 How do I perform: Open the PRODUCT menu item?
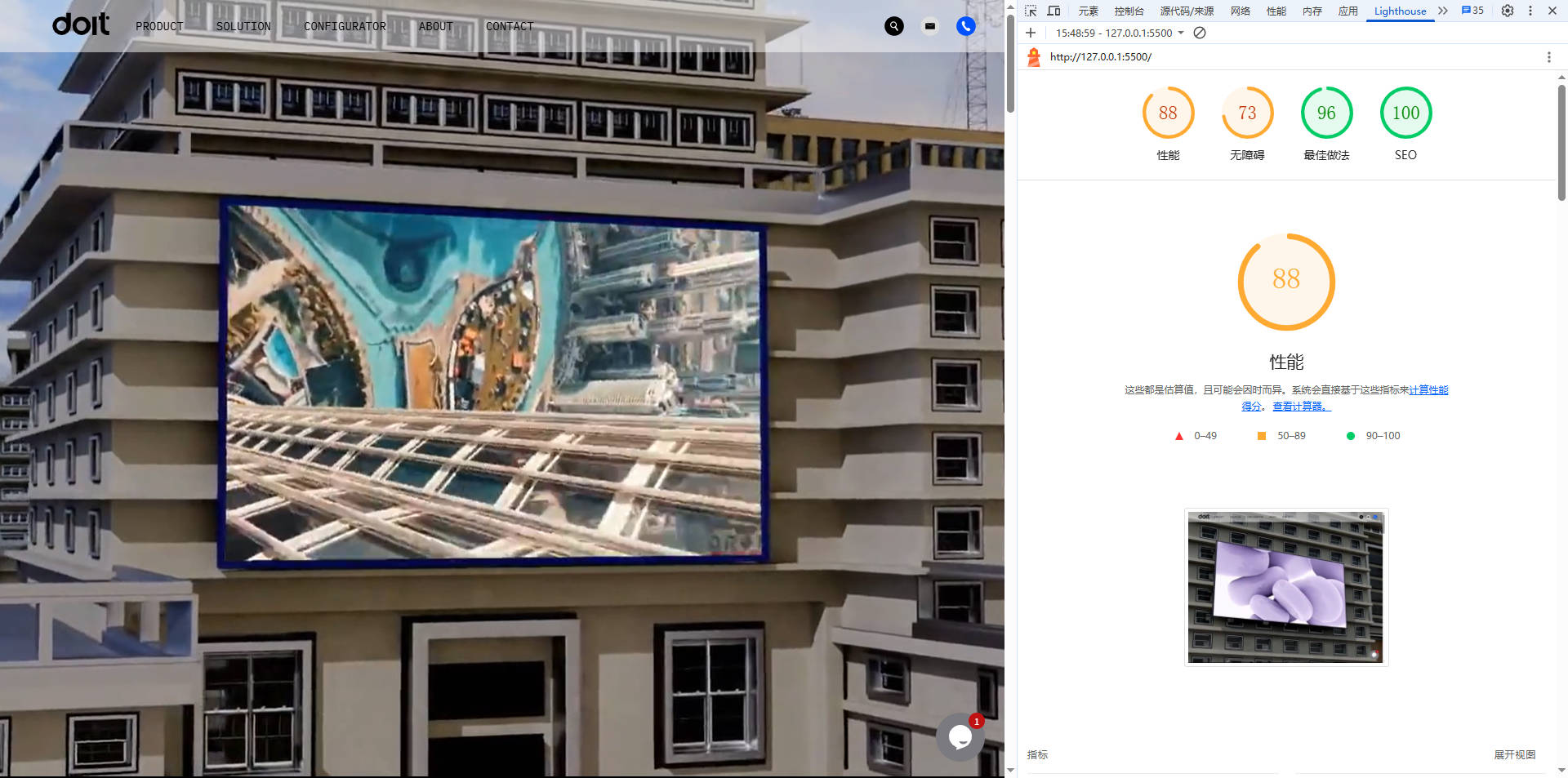tap(159, 26)
